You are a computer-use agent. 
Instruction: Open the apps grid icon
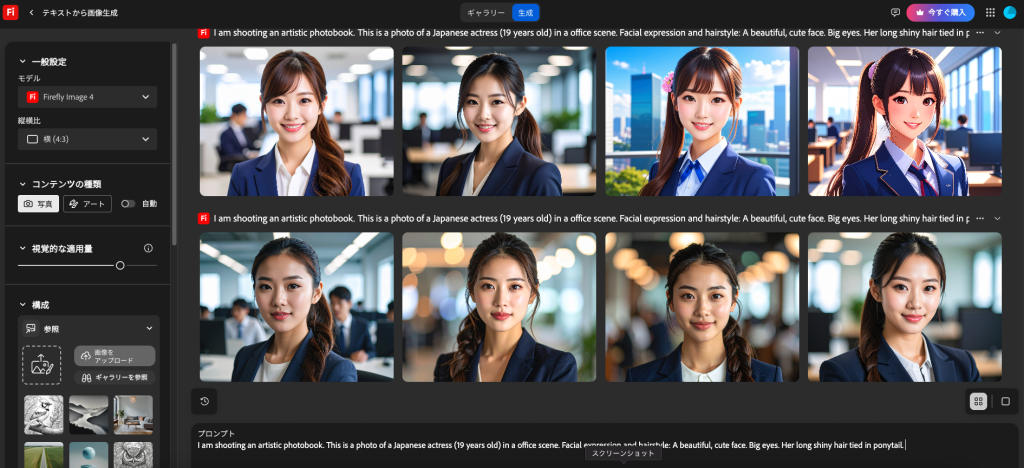click(990, 12)
